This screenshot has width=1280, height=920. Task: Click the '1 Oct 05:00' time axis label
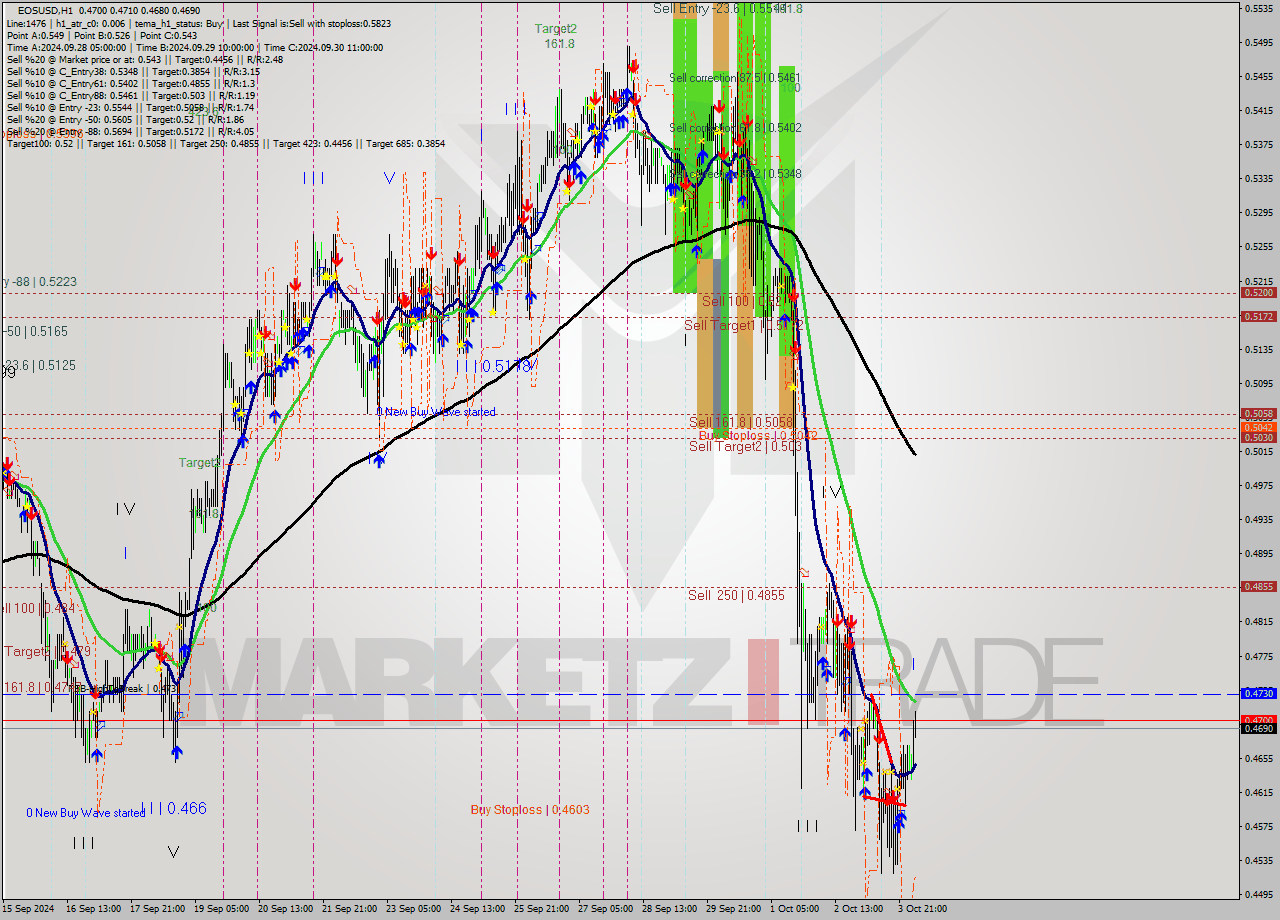click(x=795, y=909)
